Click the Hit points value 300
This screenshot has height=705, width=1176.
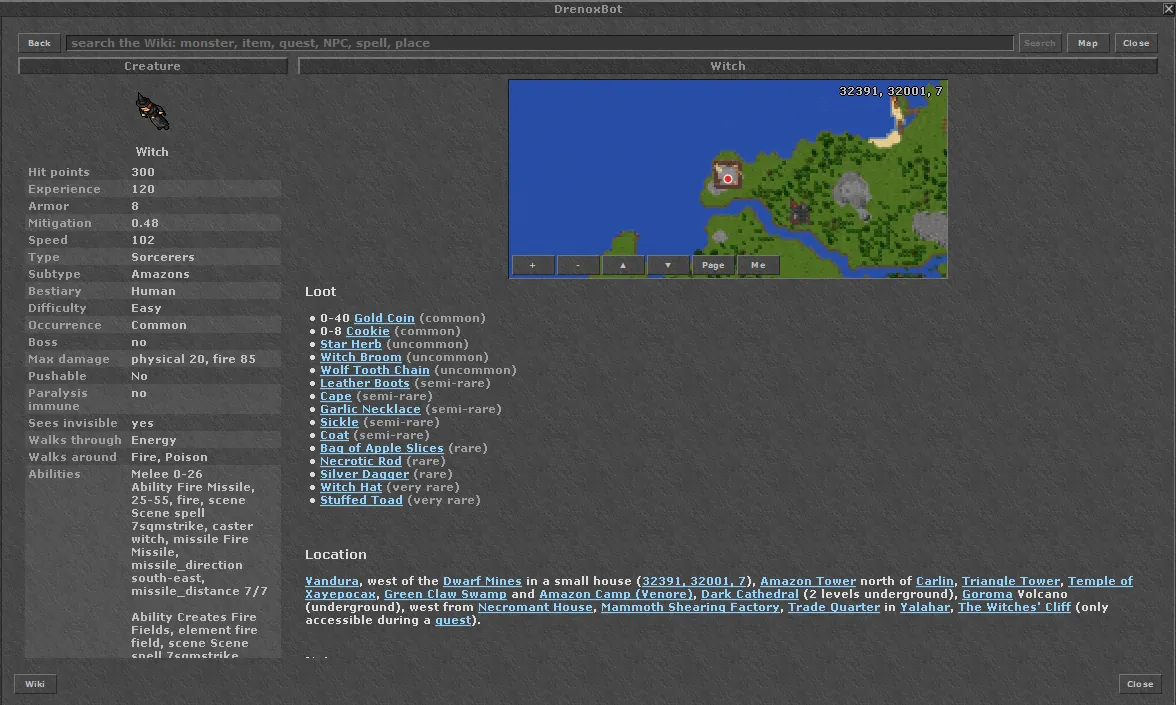(142, 172)
